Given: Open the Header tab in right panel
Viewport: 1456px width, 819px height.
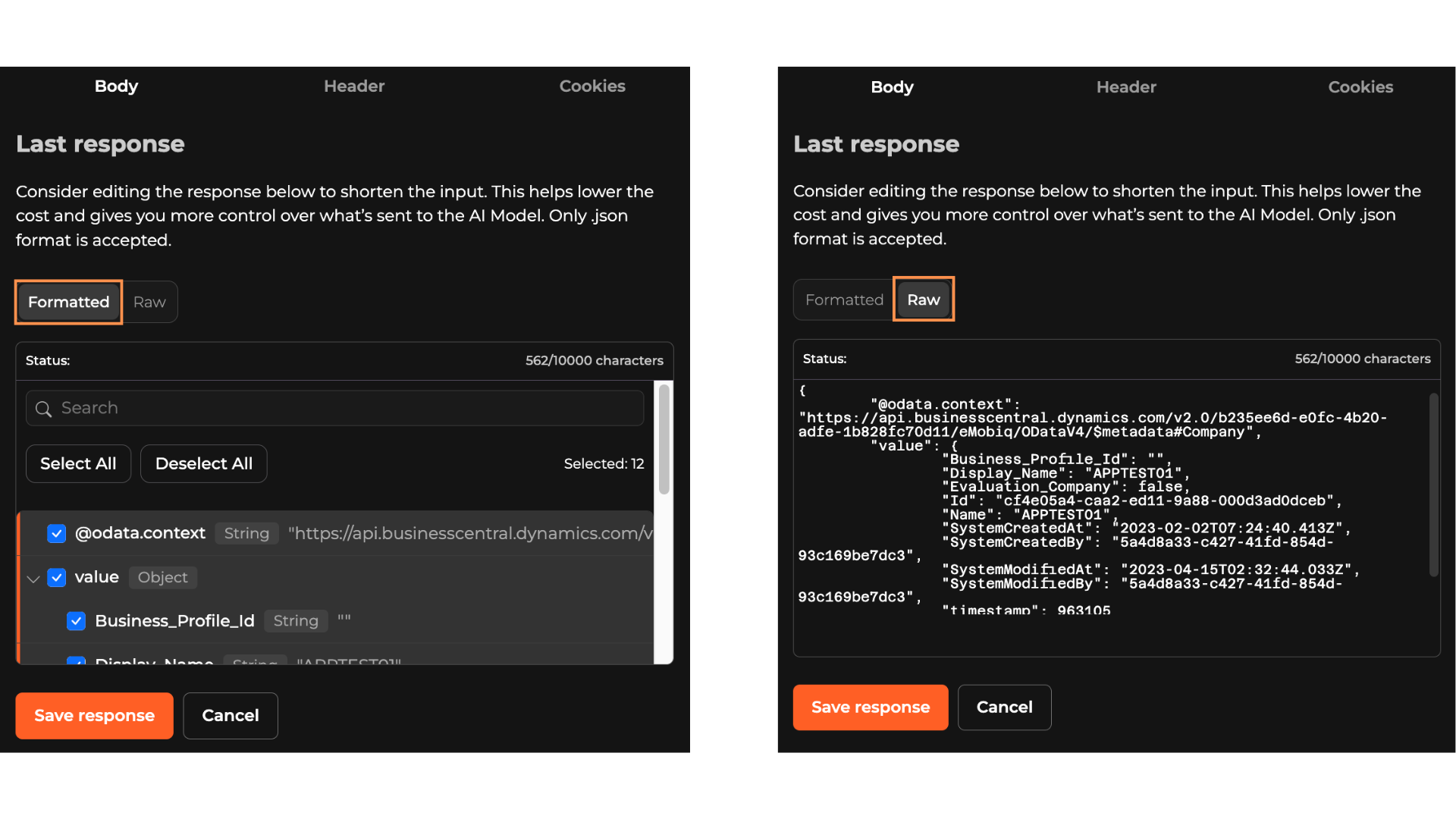Looking at the screenshot, I should (1126, 87).
